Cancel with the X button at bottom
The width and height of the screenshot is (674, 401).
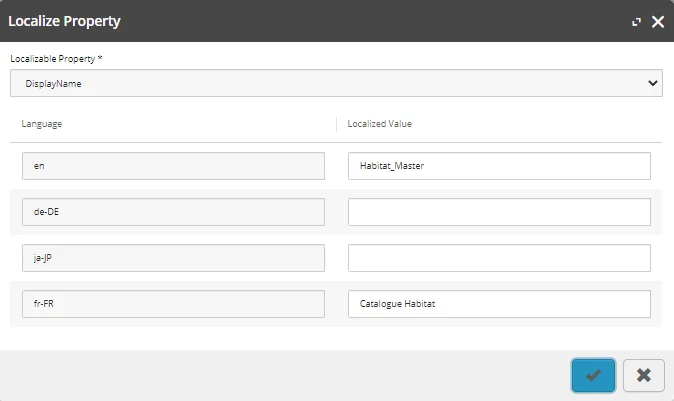click(643, 375)
